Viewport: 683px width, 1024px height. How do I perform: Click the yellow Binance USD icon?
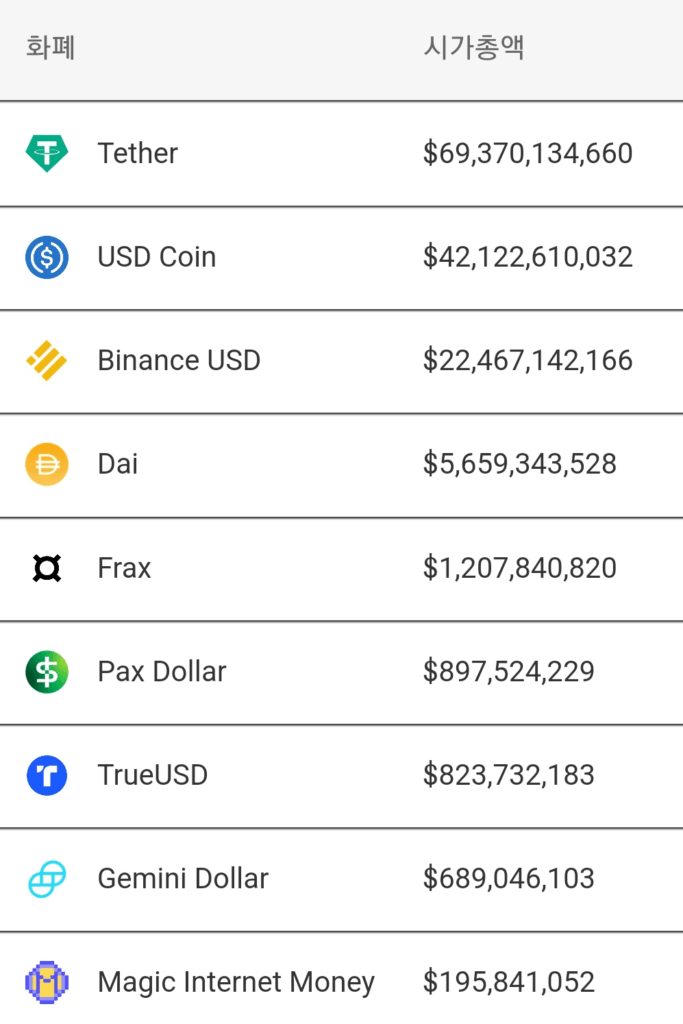[x=46, y=360]
